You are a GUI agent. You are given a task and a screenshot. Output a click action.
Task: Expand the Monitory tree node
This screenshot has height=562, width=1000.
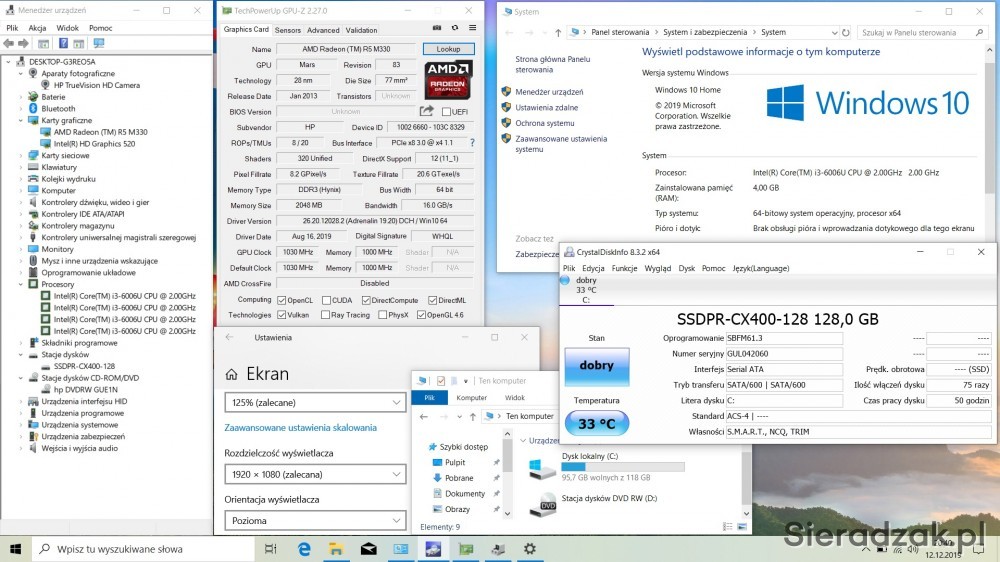click(20, 249)
